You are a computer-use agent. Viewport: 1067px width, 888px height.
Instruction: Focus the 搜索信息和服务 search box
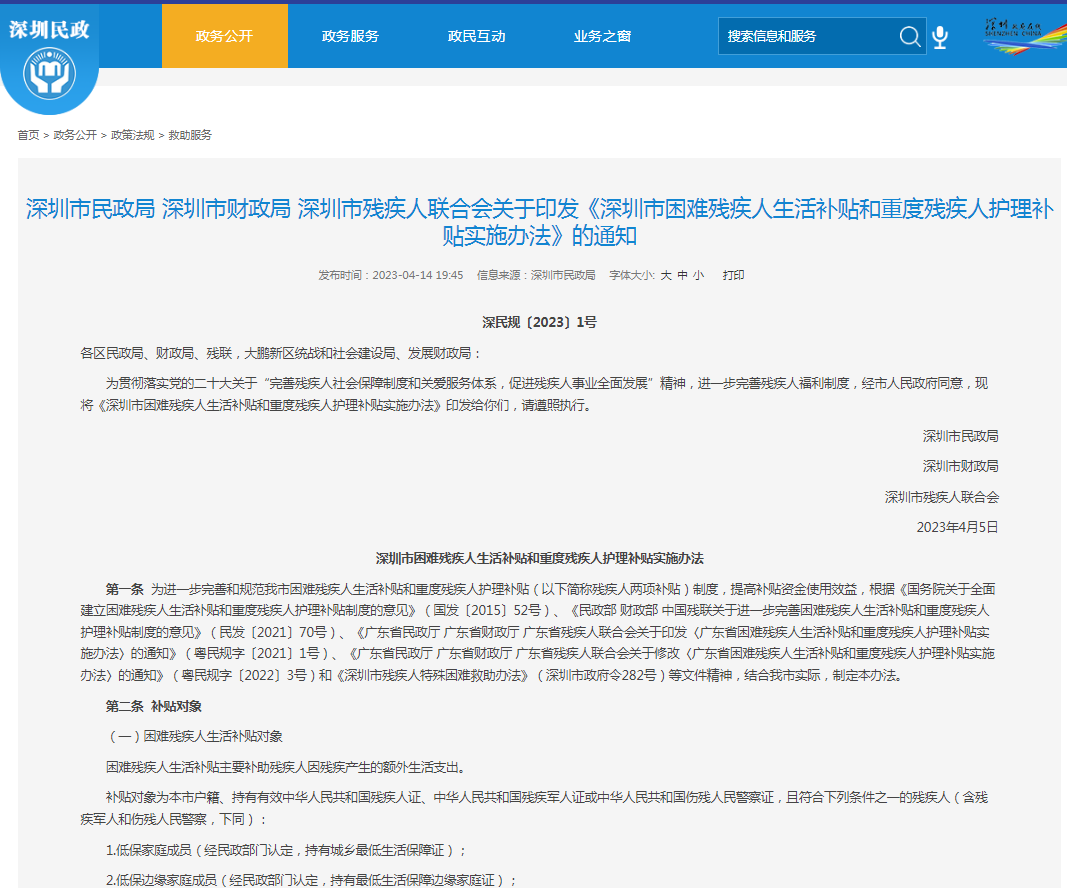click(x=805, y=36)
